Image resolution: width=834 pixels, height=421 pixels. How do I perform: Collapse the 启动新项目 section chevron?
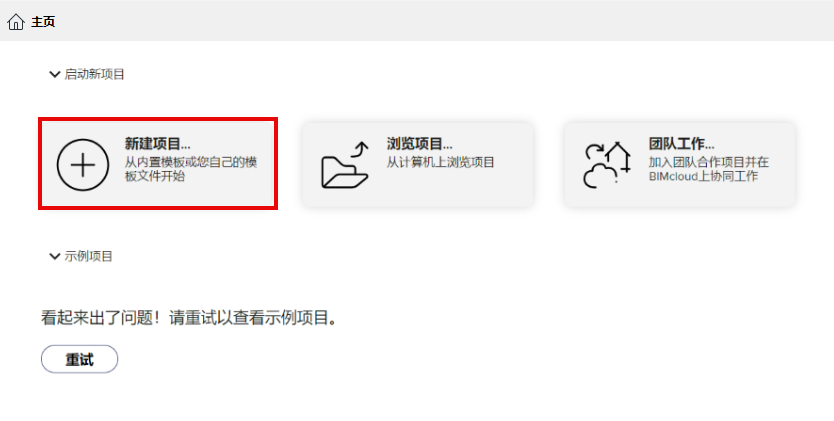pyautogui.click(x=54, y=74)
